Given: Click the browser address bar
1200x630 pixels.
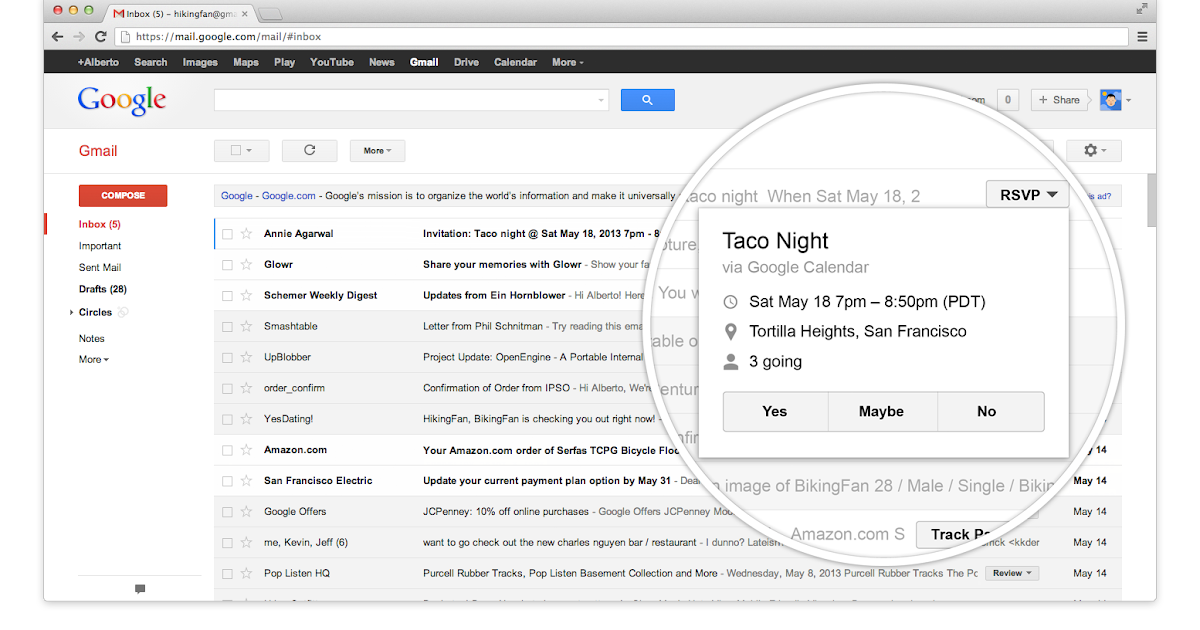Looking at the screenshot, I should coord(623,37).
